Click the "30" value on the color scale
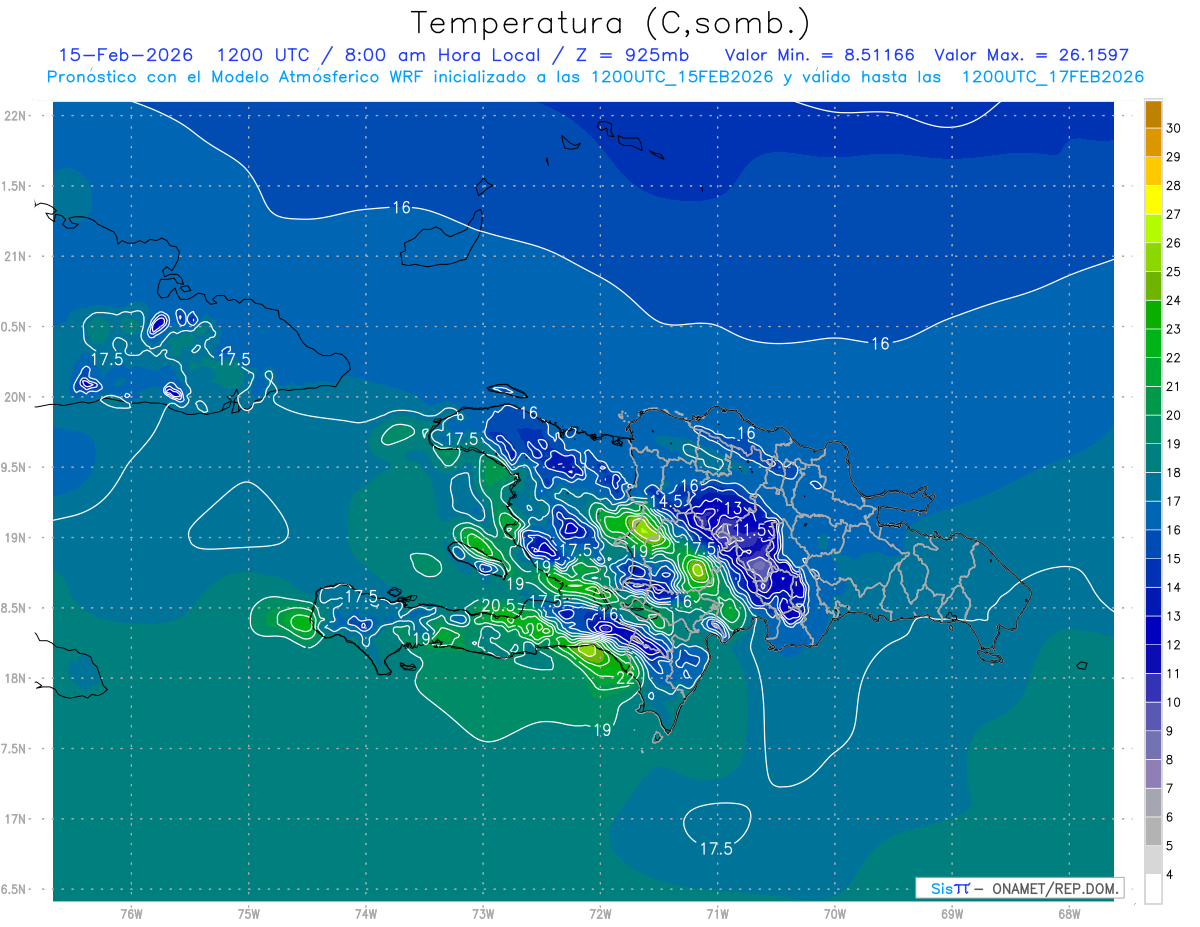The width and height of the screenshot is (1200, 927). (x=1174, y=128)
